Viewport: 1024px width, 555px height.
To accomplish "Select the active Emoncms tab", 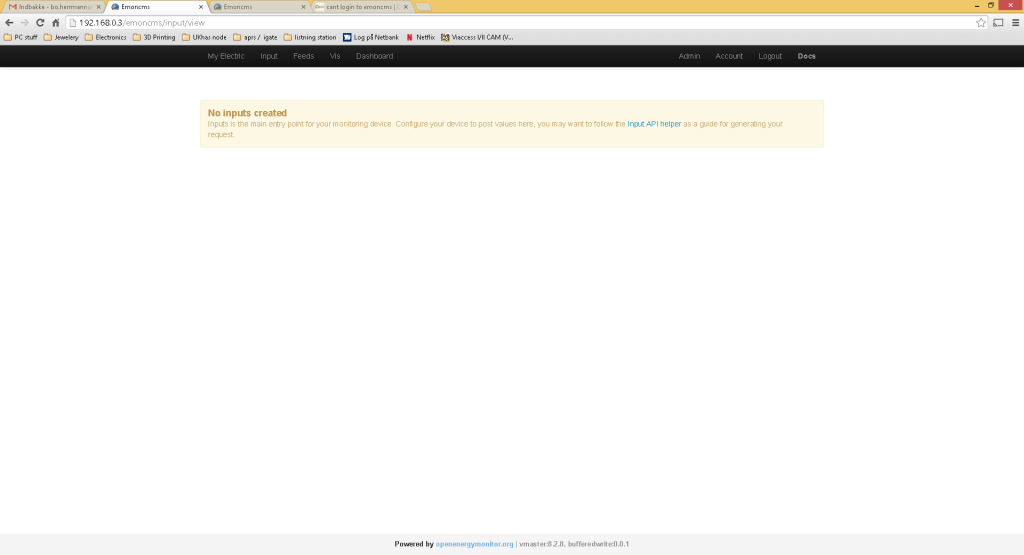I will (155, 7).
